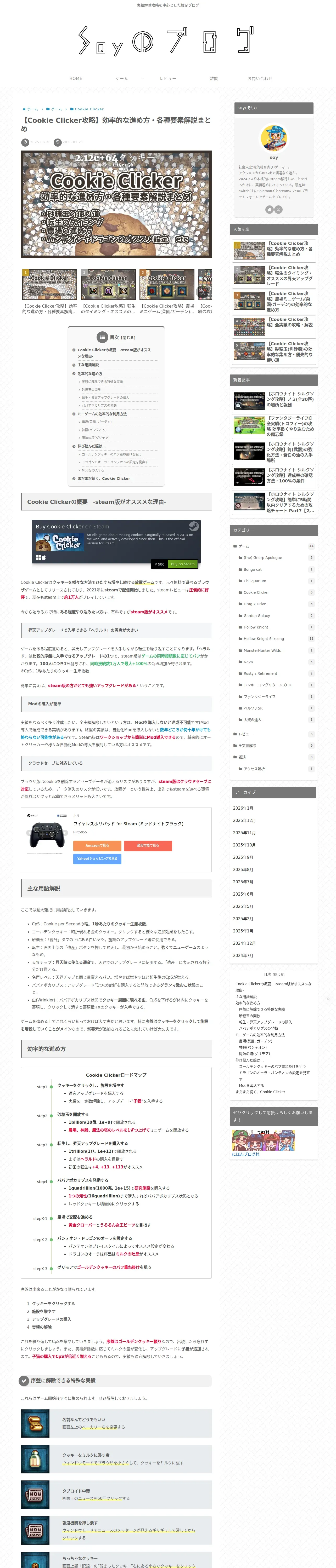Screen dimensions: 336x1568
Task: Click the home icon under soy's profile
Action: tap(269, 209)
